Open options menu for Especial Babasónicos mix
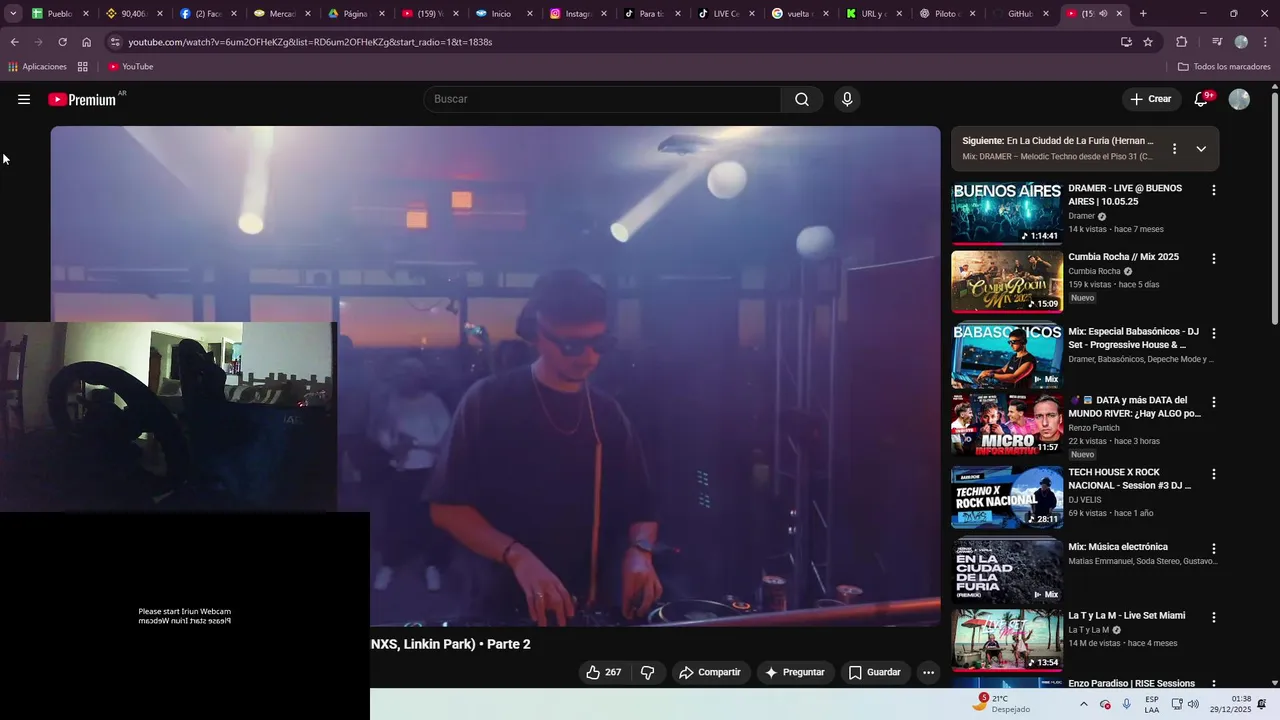Image resolution: width=1280 pixels, height=720 pixels. (x=1214, y=333)
